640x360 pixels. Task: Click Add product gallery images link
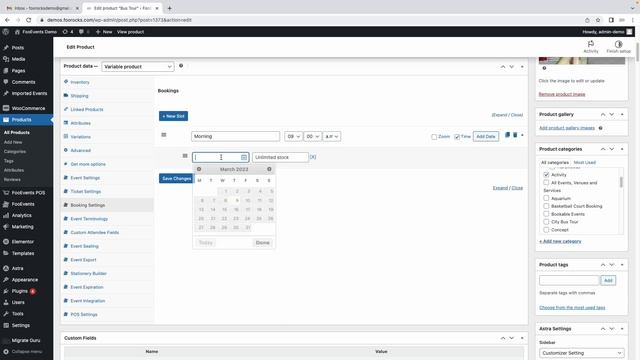coord(567,128)
